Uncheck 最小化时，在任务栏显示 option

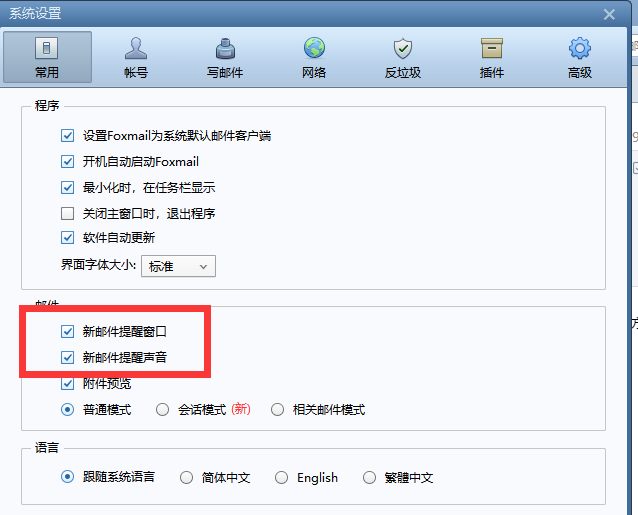[x=68, y=187]
